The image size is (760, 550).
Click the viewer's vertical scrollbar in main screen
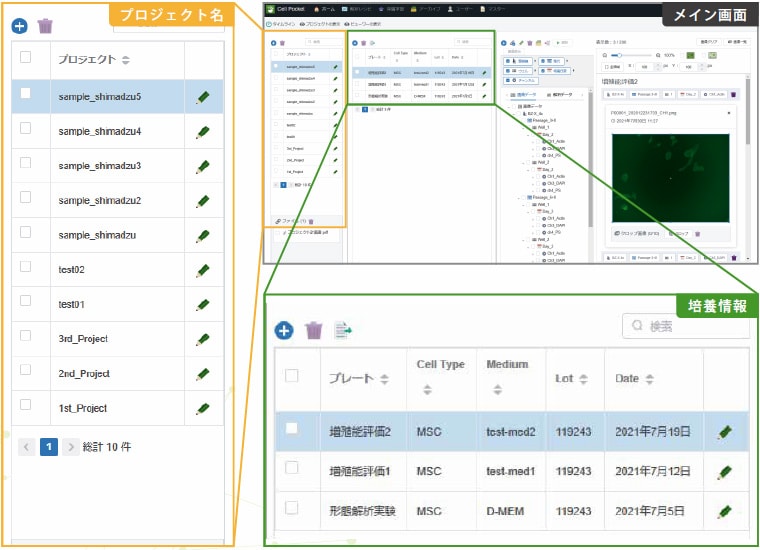[x=748, y=111]
